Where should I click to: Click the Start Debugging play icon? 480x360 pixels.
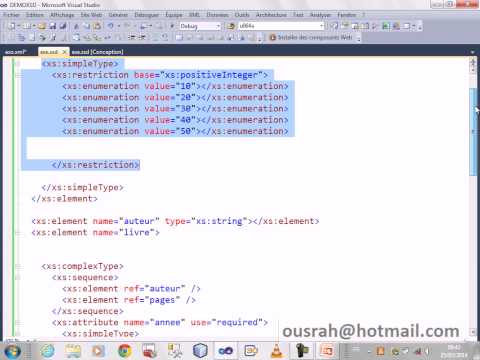172,26
